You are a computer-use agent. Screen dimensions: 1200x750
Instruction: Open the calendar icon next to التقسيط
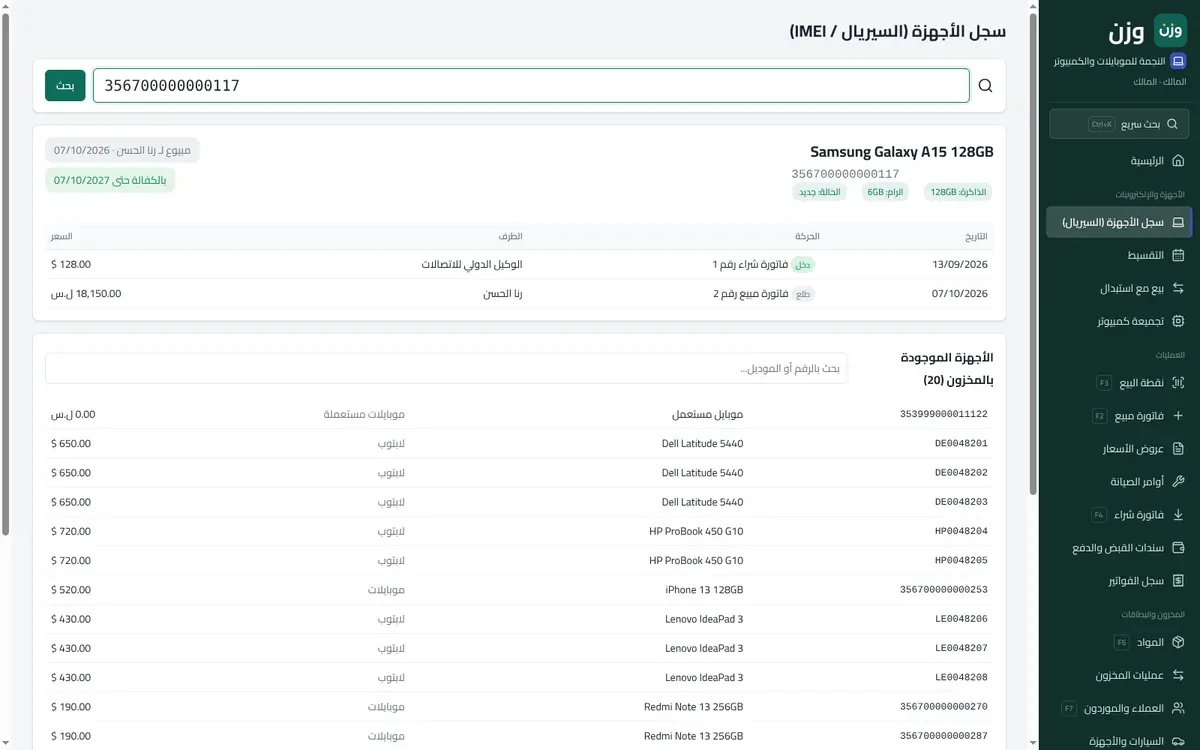pos(1178,255)
